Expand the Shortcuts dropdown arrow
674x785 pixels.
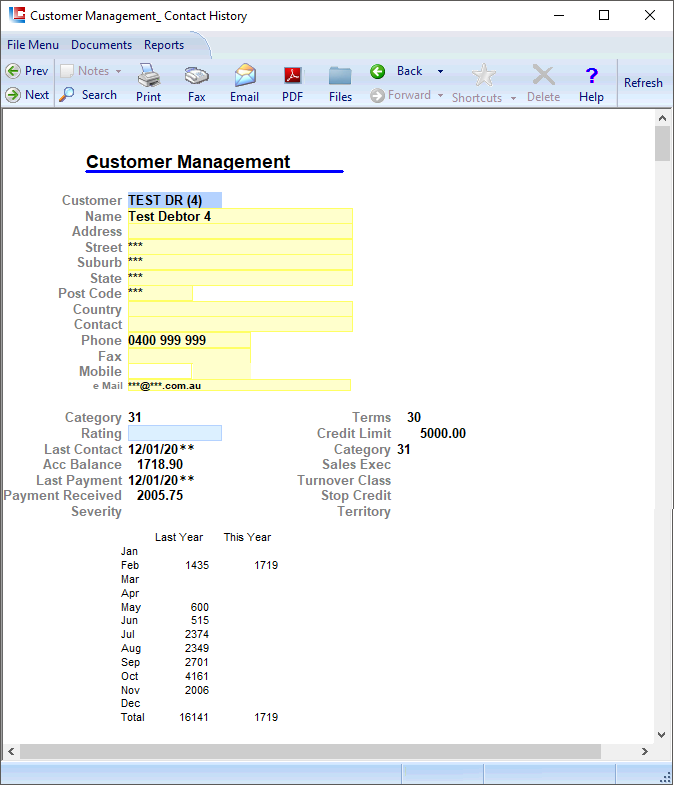[513, 98]
